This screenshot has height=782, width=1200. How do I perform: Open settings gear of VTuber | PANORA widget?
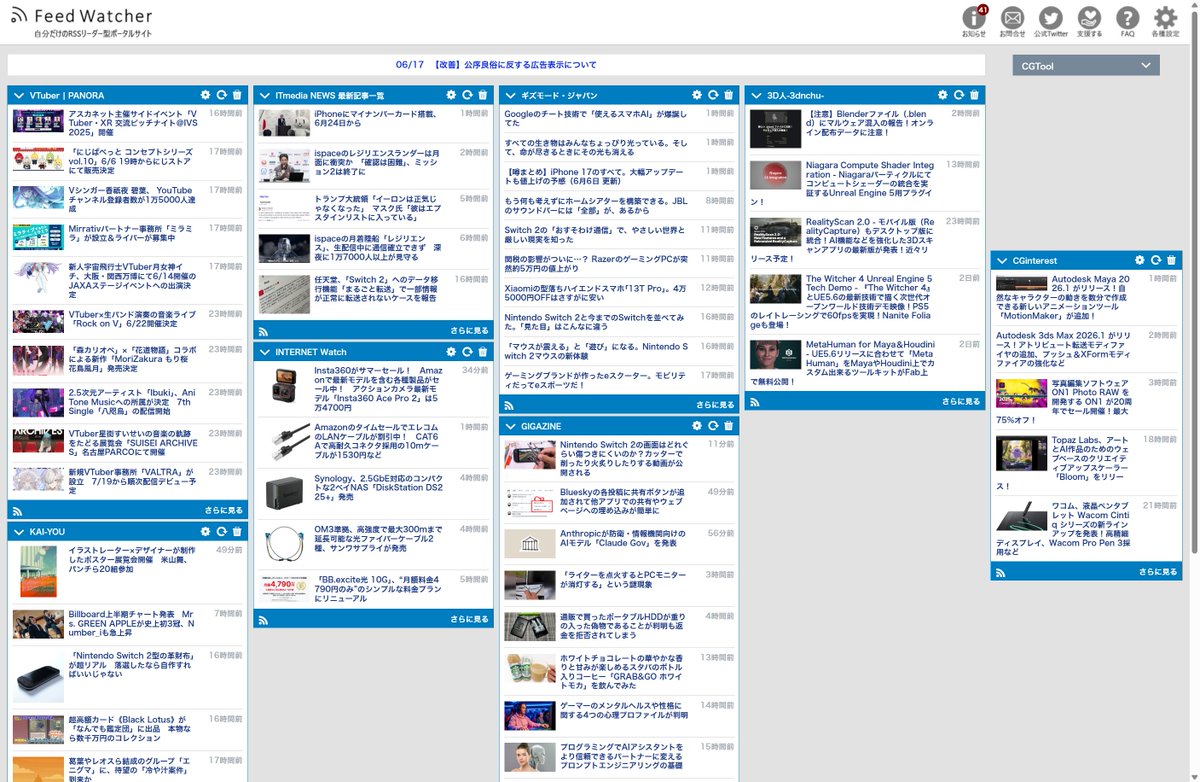coord(206,95)
